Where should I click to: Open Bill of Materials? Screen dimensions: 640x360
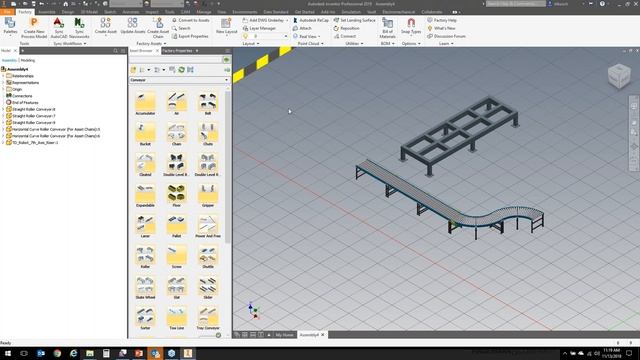pos(387,28)
